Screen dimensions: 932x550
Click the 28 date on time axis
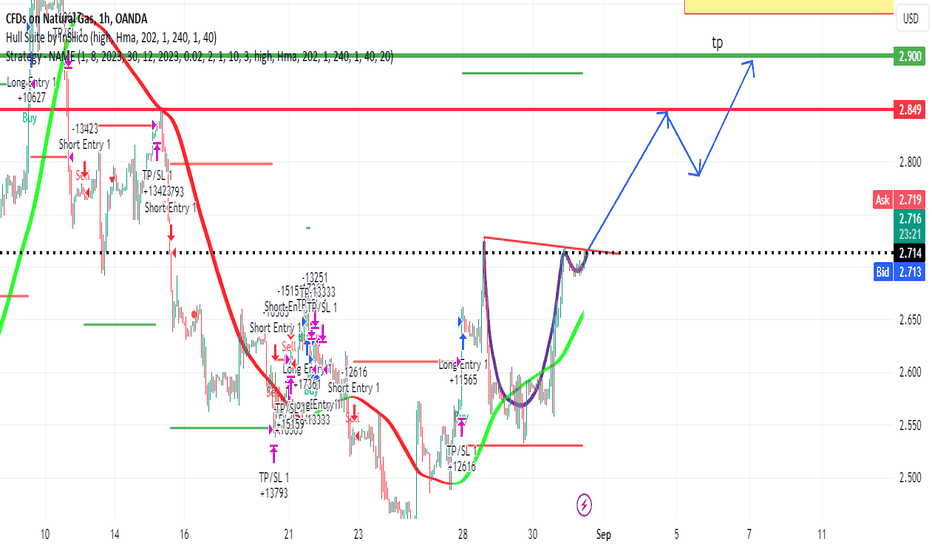coord(462,535)
